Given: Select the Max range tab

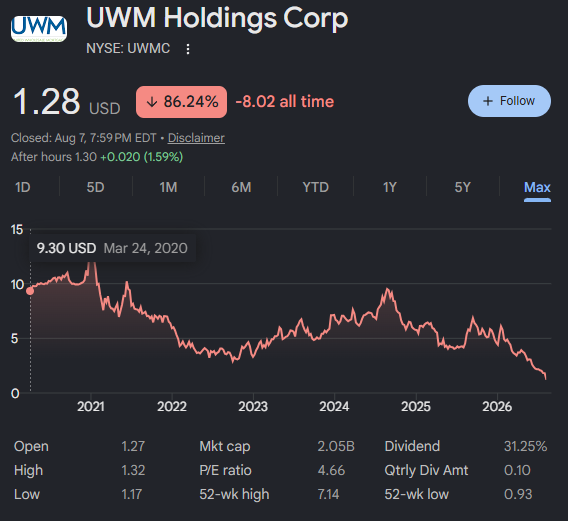Looking at the screenshot, I should point(537,187).
